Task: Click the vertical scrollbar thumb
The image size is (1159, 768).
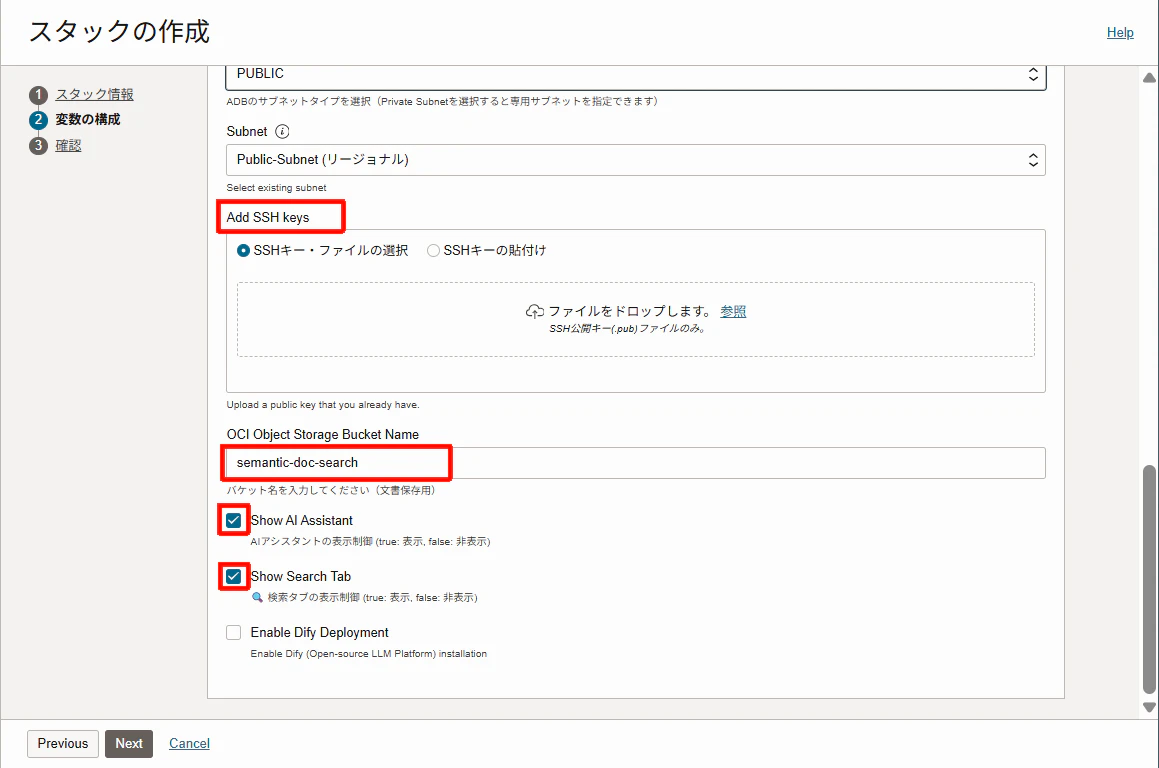Action: (1149, 580)
